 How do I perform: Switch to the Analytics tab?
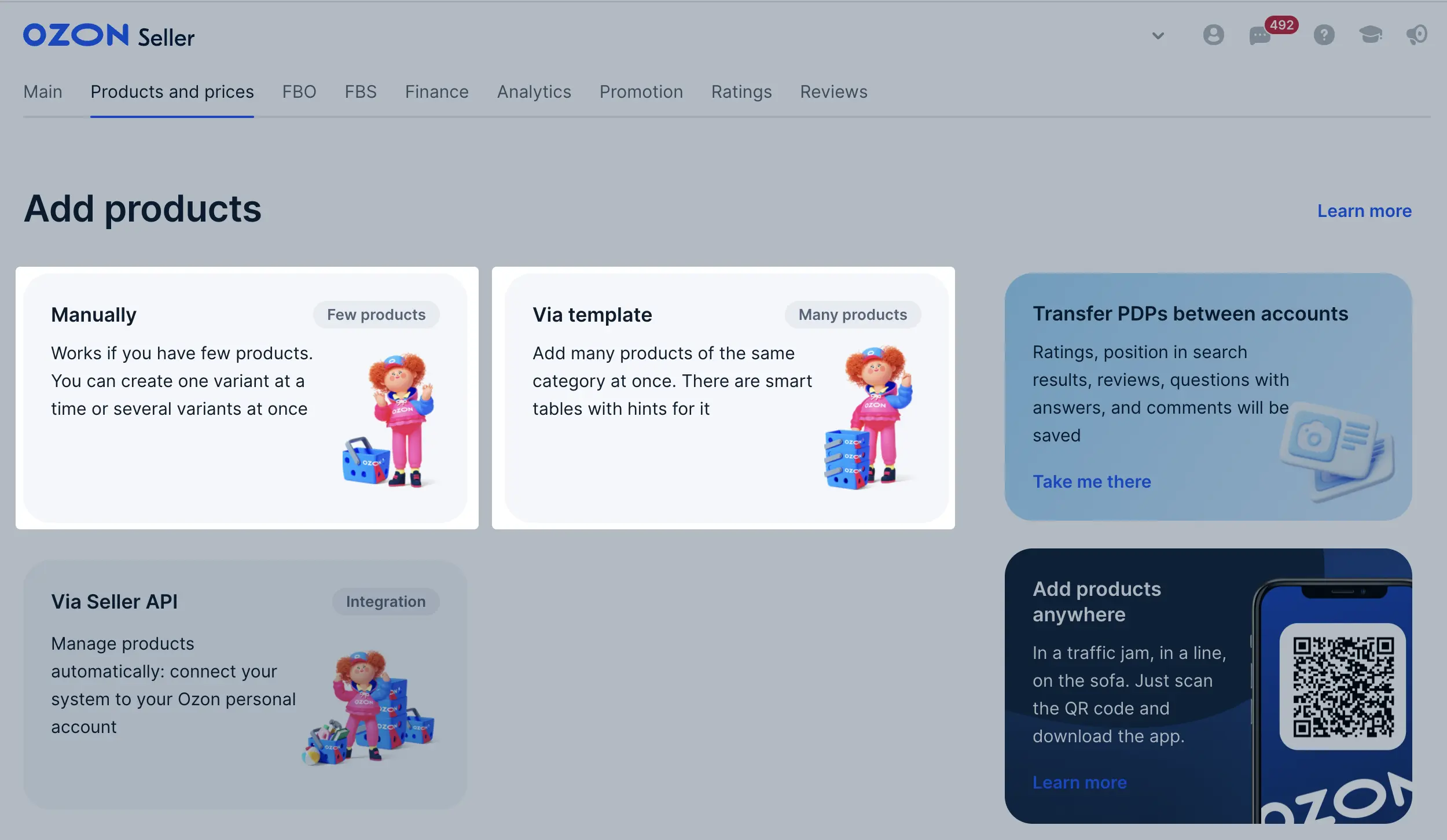tap(534, 91)
